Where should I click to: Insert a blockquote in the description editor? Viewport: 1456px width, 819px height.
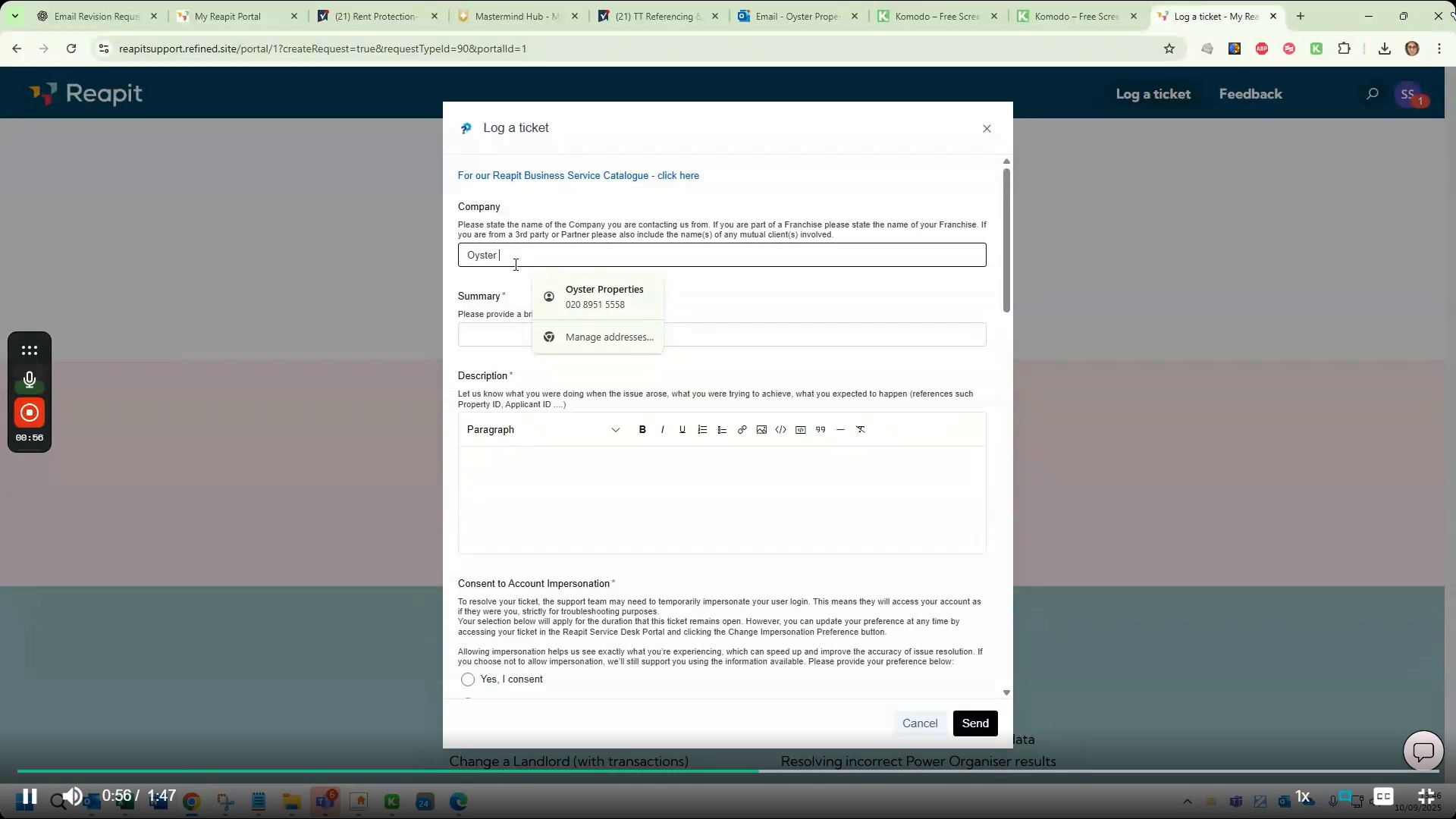[x=821, y=429]
